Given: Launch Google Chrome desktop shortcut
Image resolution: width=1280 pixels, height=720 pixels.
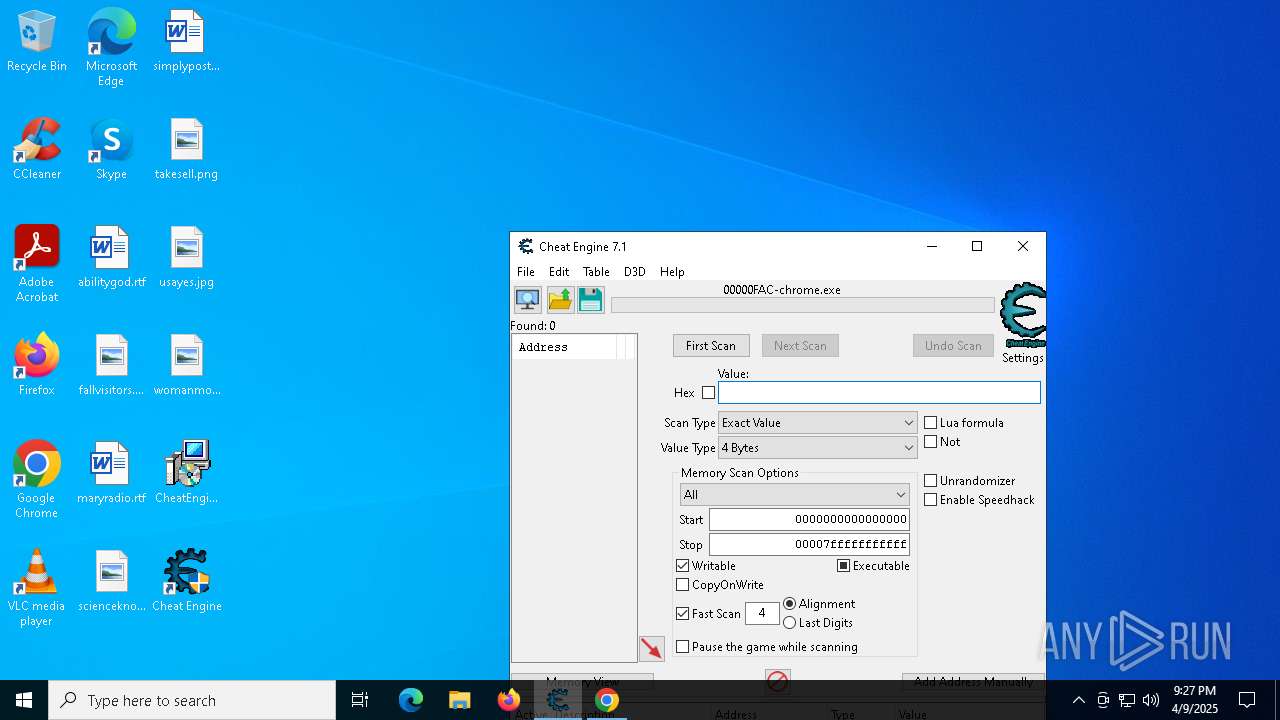Looking at the screenshot, I should click(37, 480).
